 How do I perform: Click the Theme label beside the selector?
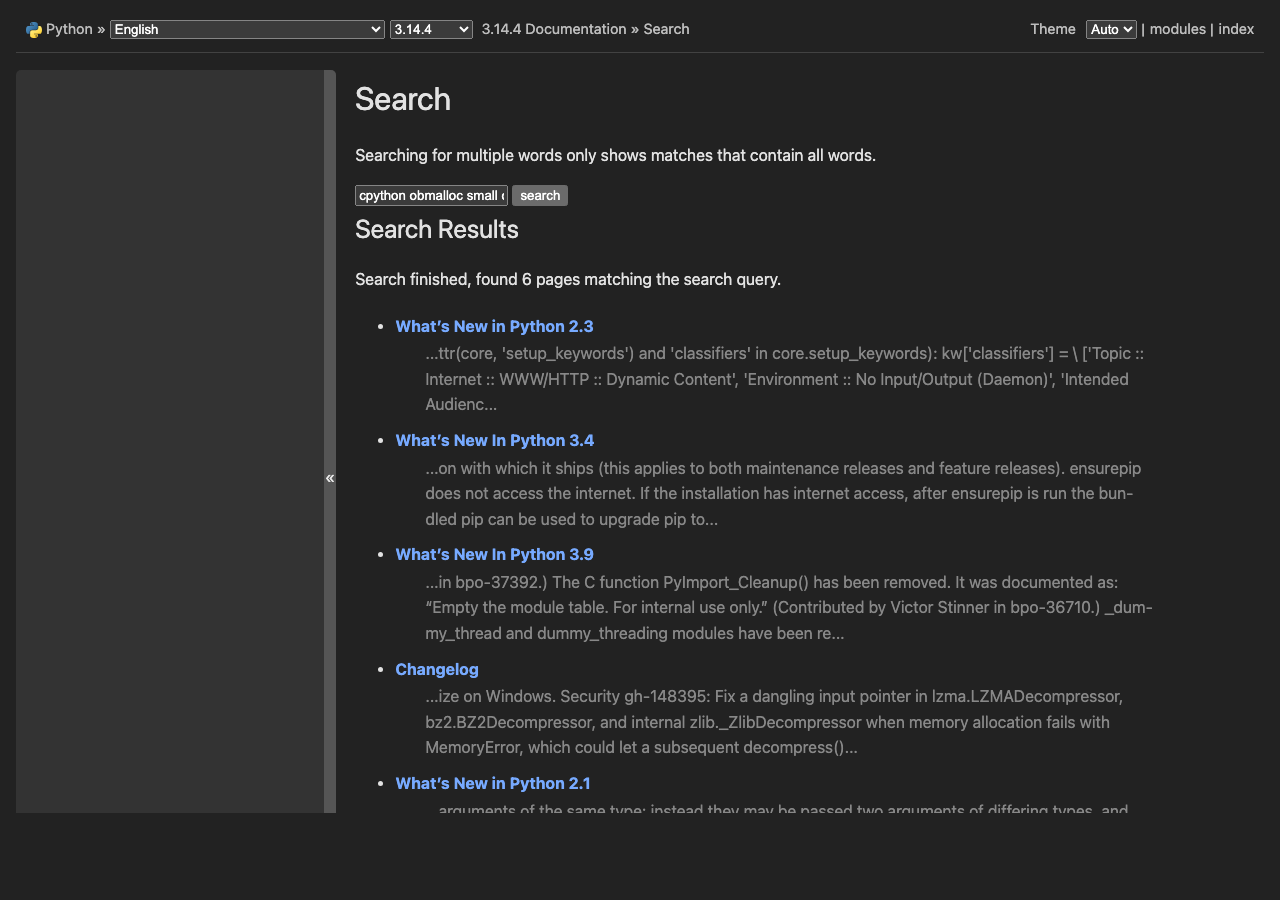pos(1053,30)
